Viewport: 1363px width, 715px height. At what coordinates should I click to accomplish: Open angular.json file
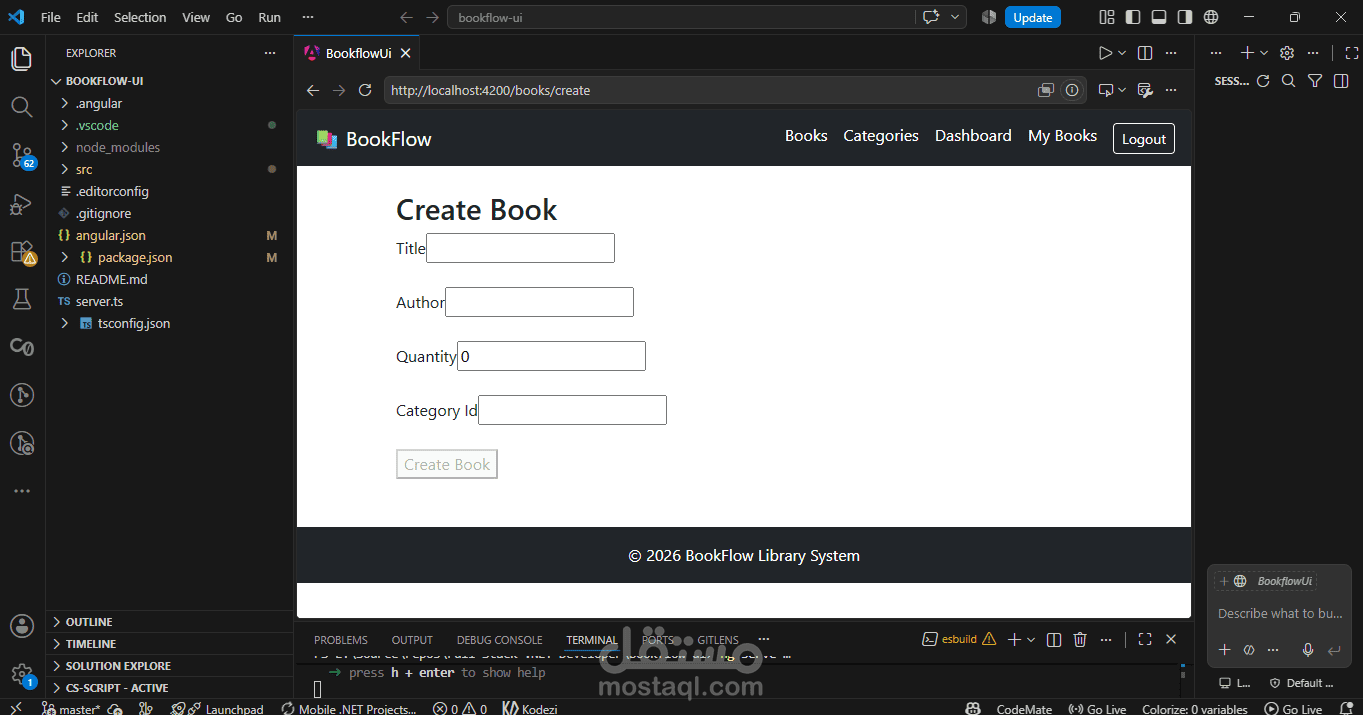pyautogui.click(x=110, y=235)
